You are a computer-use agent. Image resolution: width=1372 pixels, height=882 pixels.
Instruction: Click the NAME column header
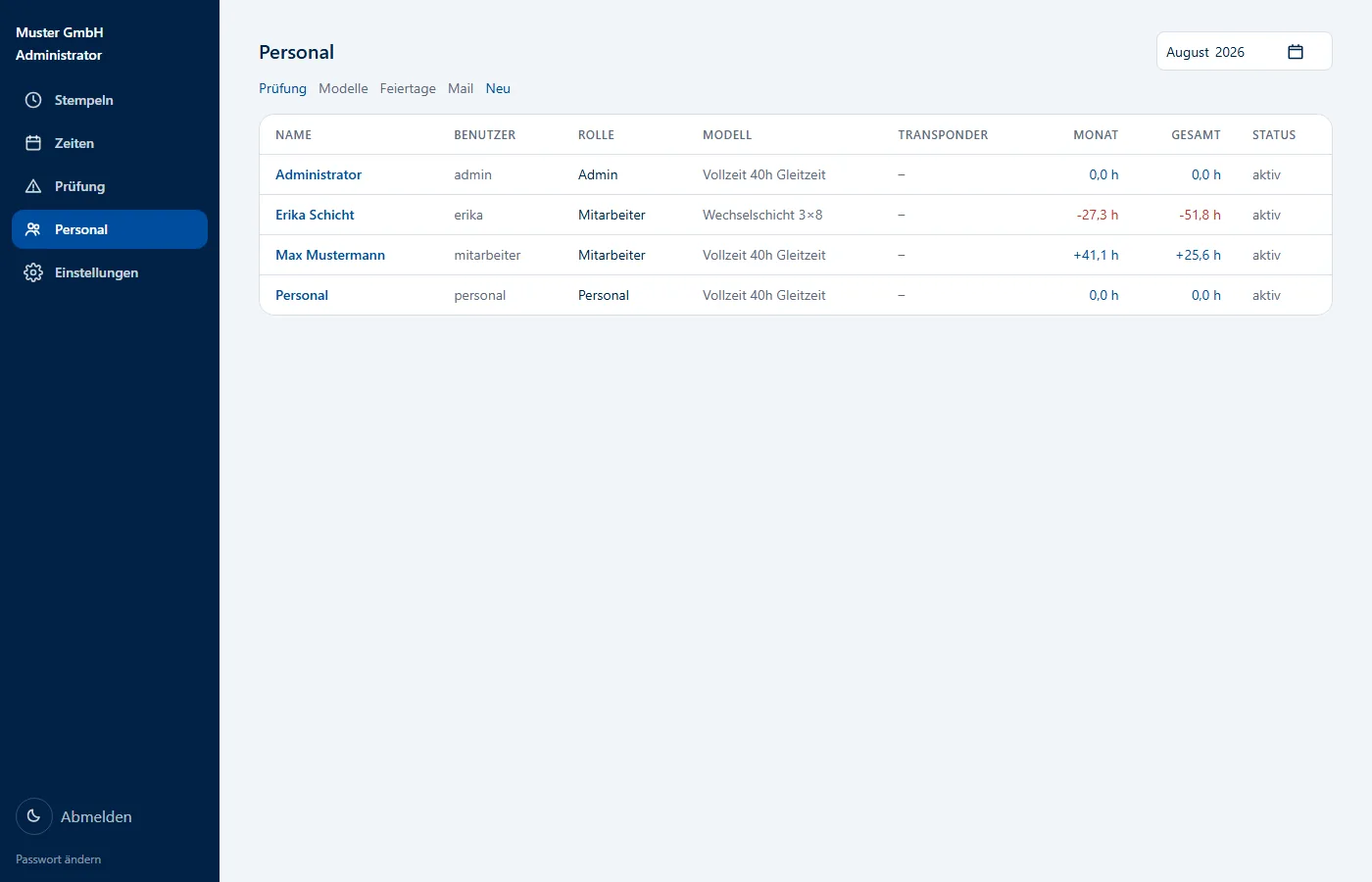(x=293, y=135)
